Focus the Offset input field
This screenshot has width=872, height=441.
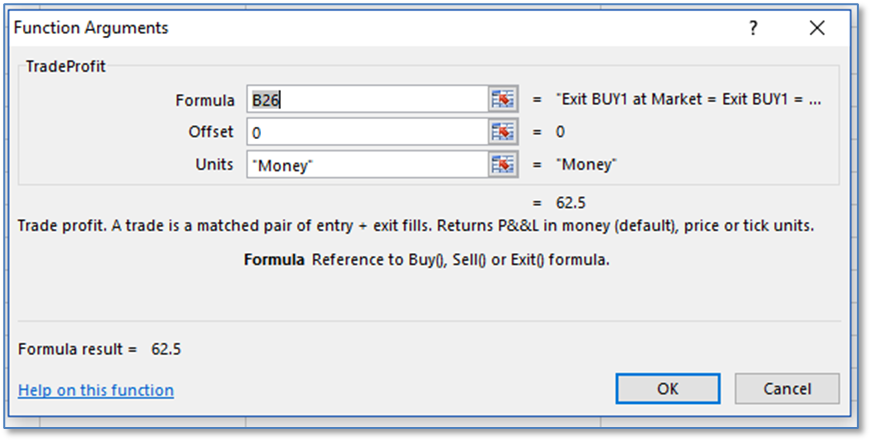[x=366, y=132]
